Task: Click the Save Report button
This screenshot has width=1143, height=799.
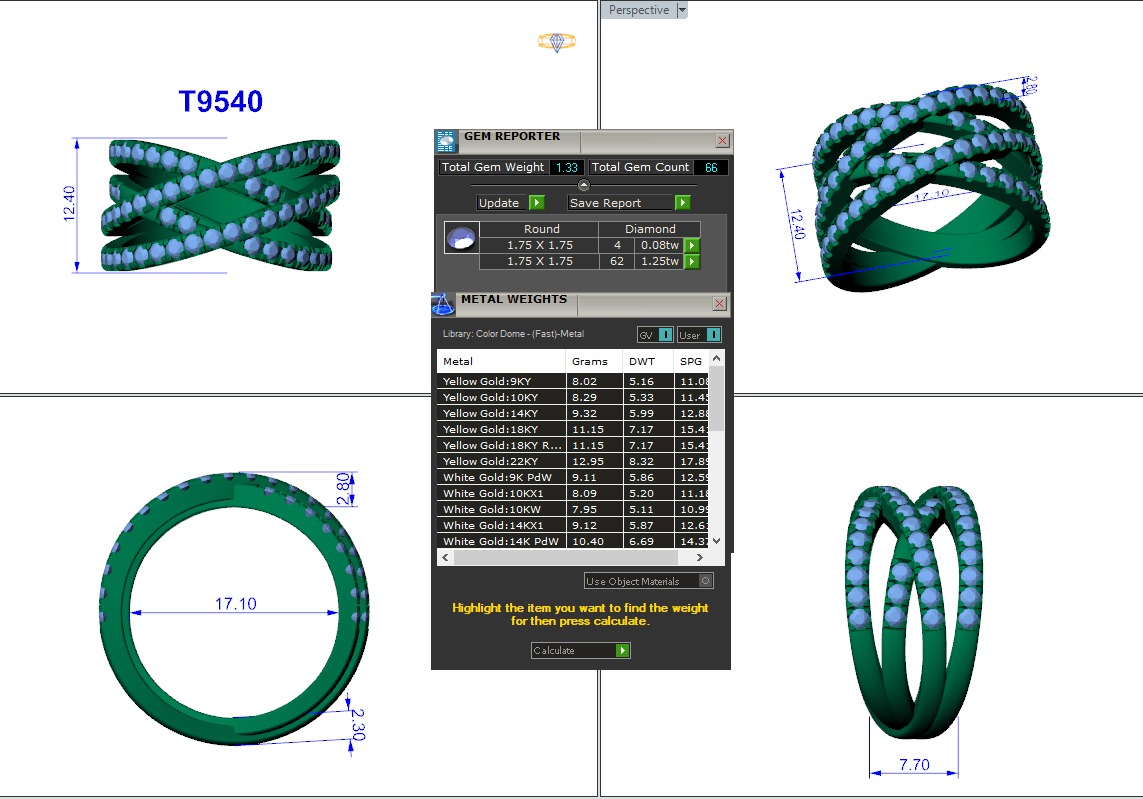Action: [x=621, y=203]
